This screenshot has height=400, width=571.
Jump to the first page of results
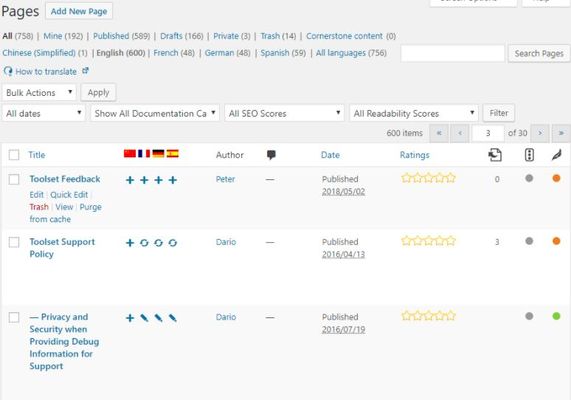coord(439,133)
